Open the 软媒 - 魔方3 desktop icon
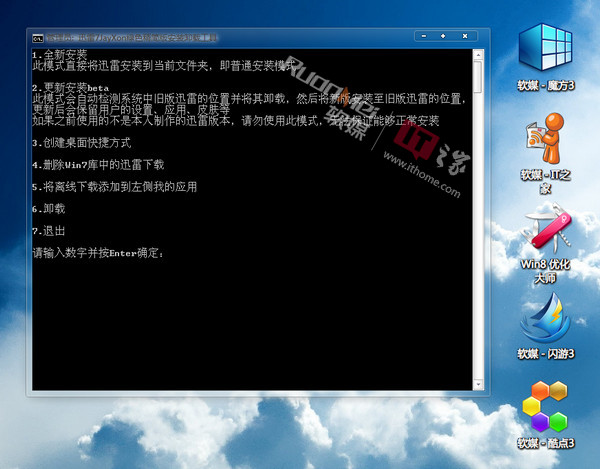 click(x=545, y=57)
